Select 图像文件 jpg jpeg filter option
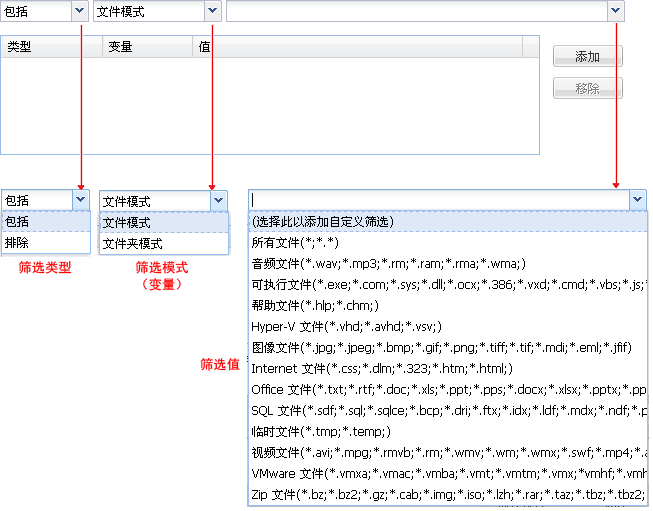653x511 pixels. [448, 347]
